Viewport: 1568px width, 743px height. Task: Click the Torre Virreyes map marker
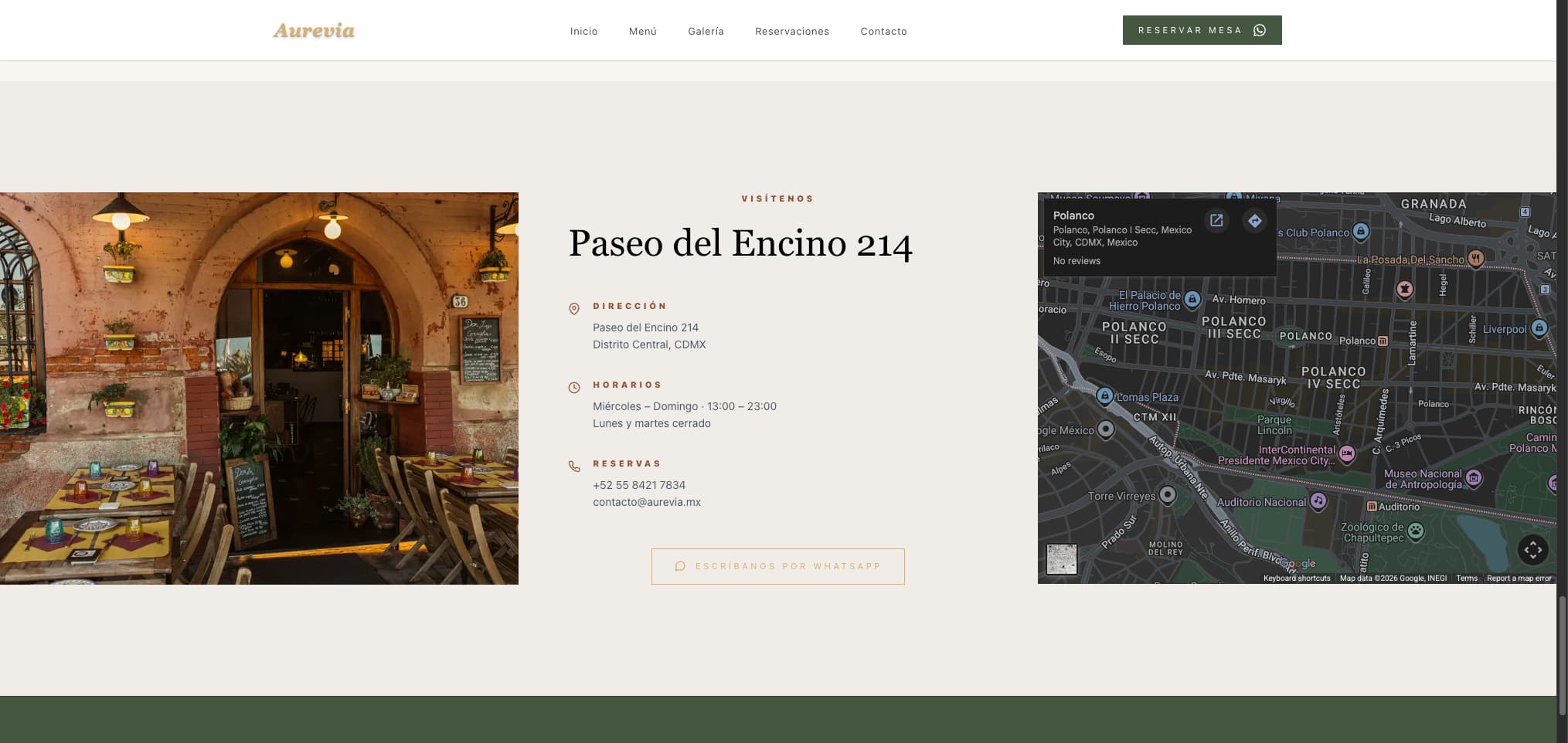(1168, 494)
